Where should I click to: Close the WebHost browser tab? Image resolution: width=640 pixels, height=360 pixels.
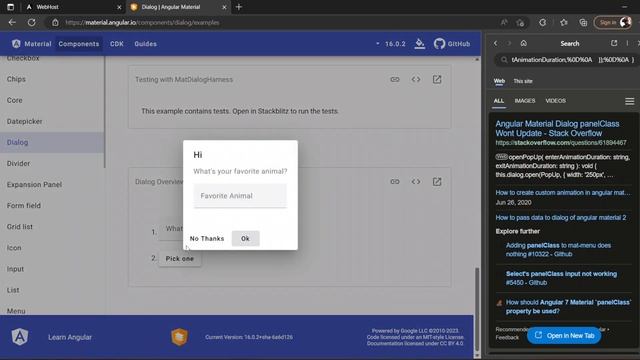click(119, 7)
